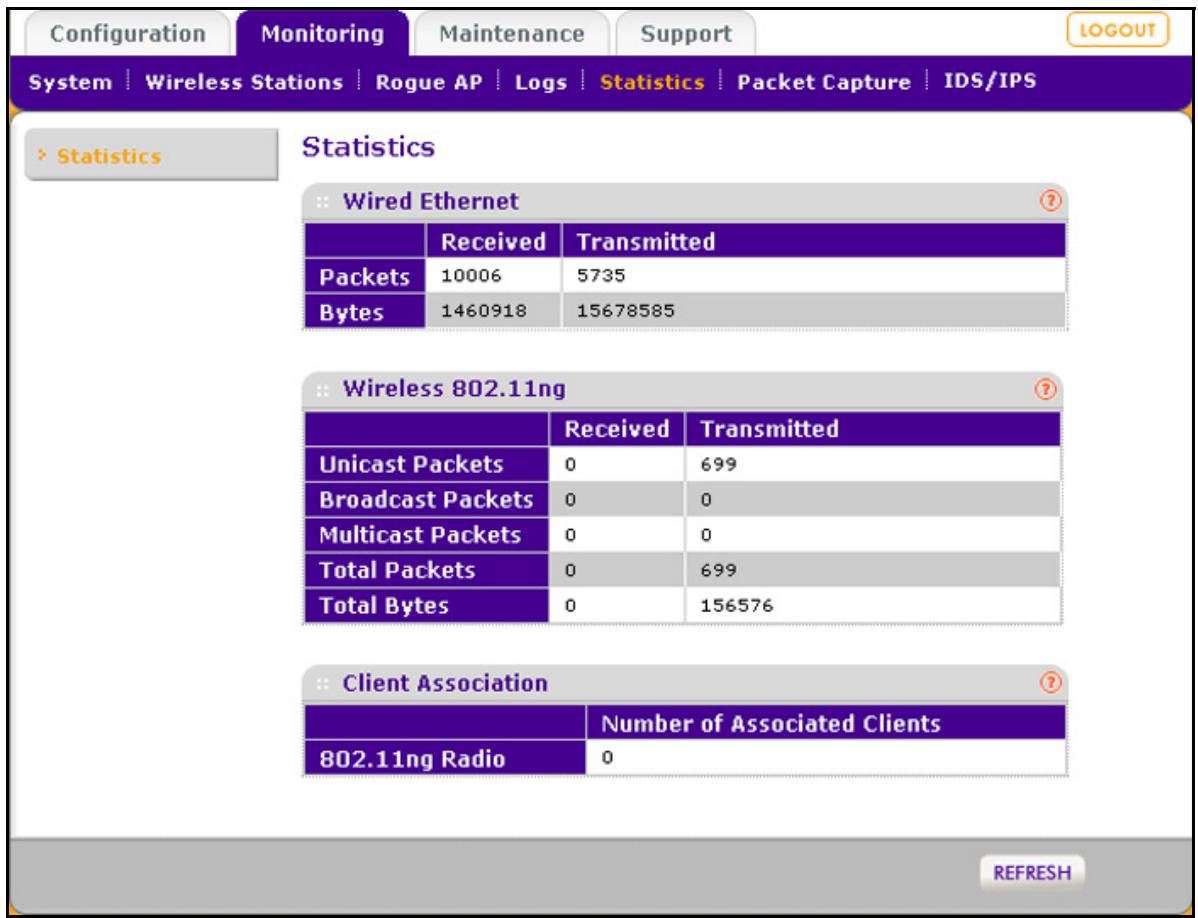The height and width of the screenshot is (918, 1198).
Task: Click the Wireless 802.11ng section title
Action: [x=454, y=389]
